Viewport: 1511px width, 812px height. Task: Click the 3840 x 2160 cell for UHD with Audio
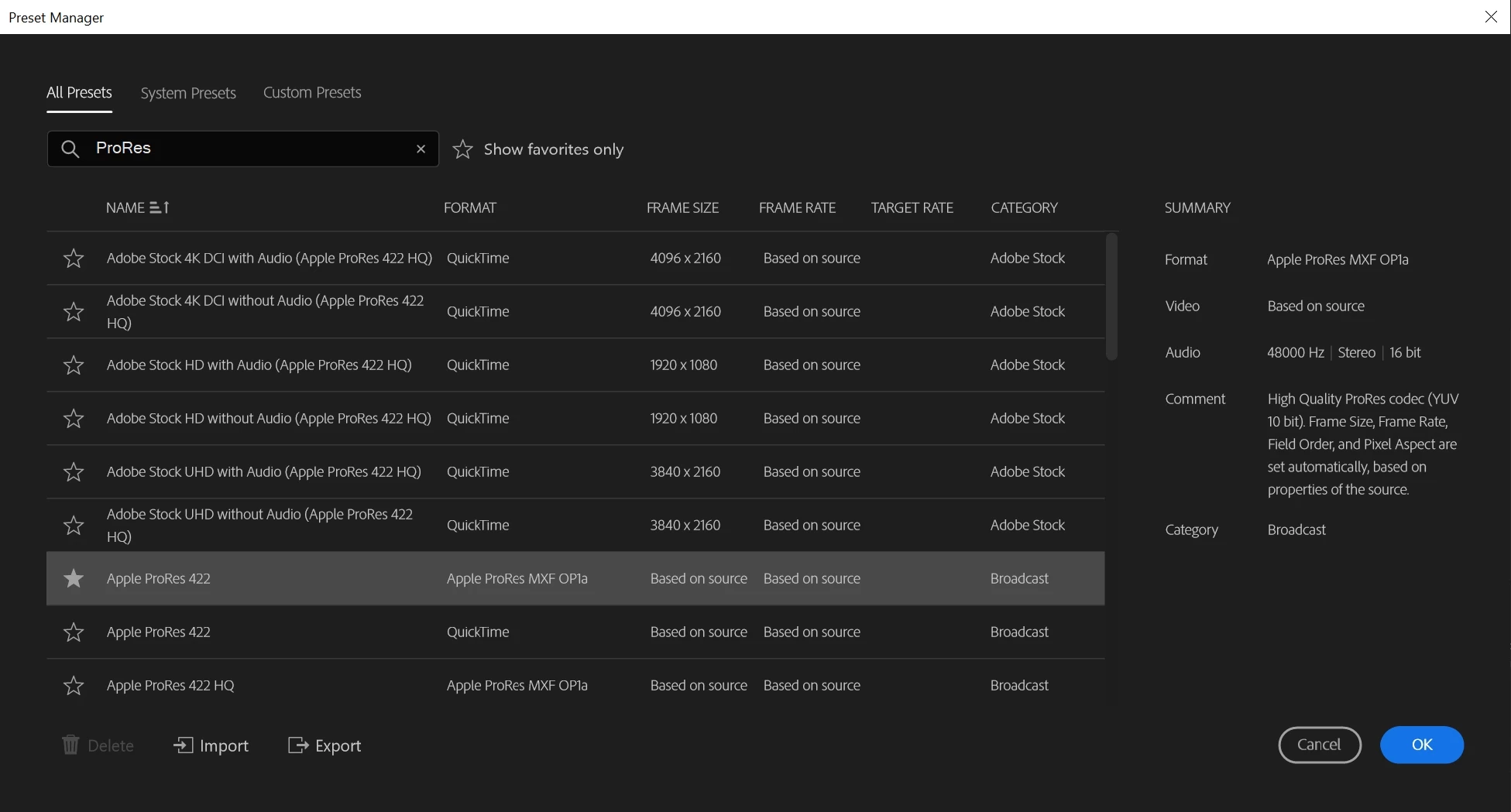[x=685, y=471]
